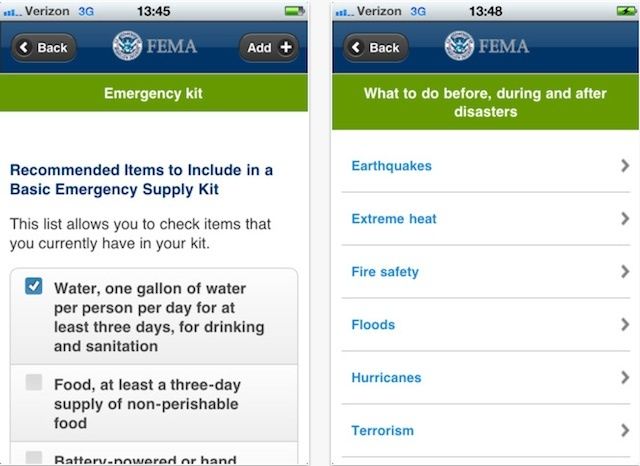The height and width of the screenshot is (466, 640).
Task: Select Hurricanes from the disaster list
Action: click(386, 378)
